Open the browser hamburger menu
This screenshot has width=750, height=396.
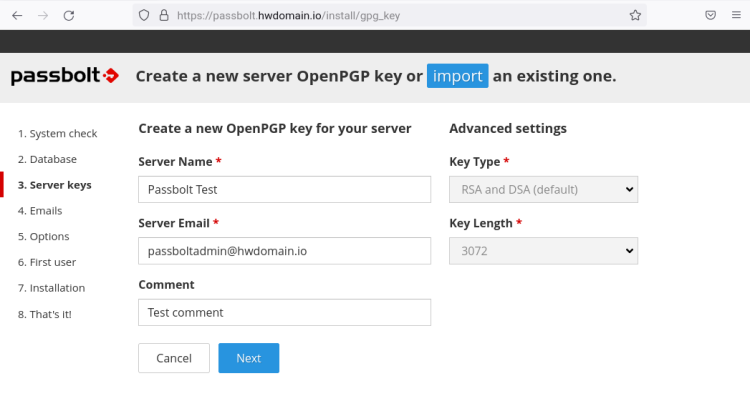(736, 15)
